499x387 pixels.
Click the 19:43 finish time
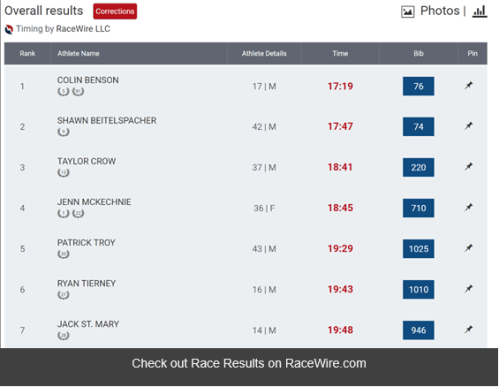pyautogui.click(x=340, y=289)
